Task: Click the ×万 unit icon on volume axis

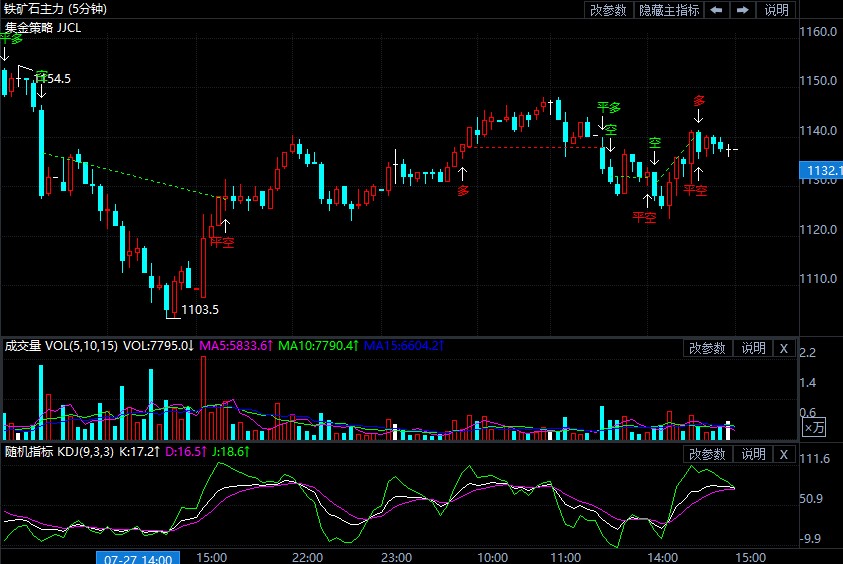Action: pos(815,427)
